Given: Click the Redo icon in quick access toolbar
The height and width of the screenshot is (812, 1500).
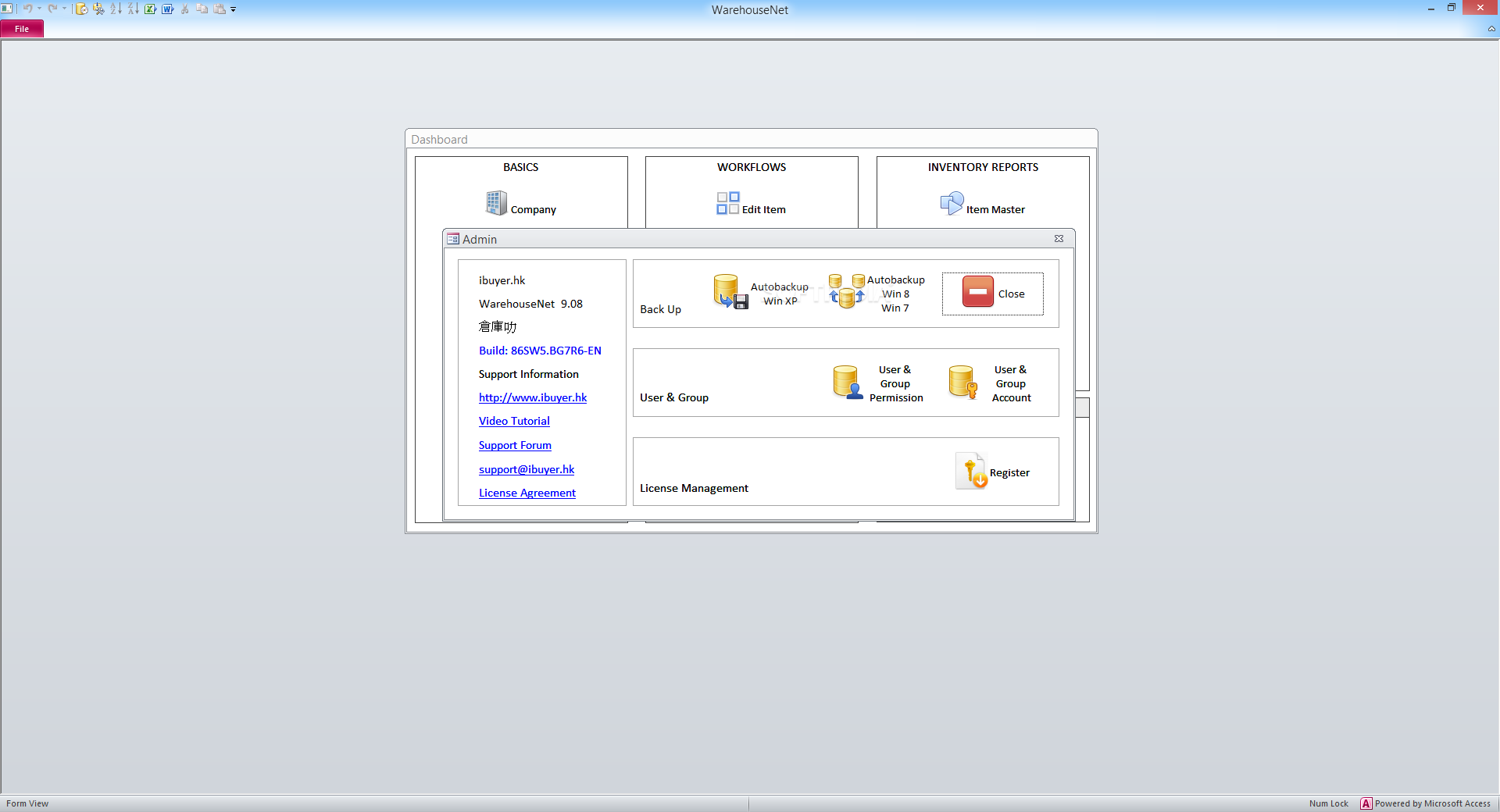Looking at the screenshot, I should (x=52, y=9).
